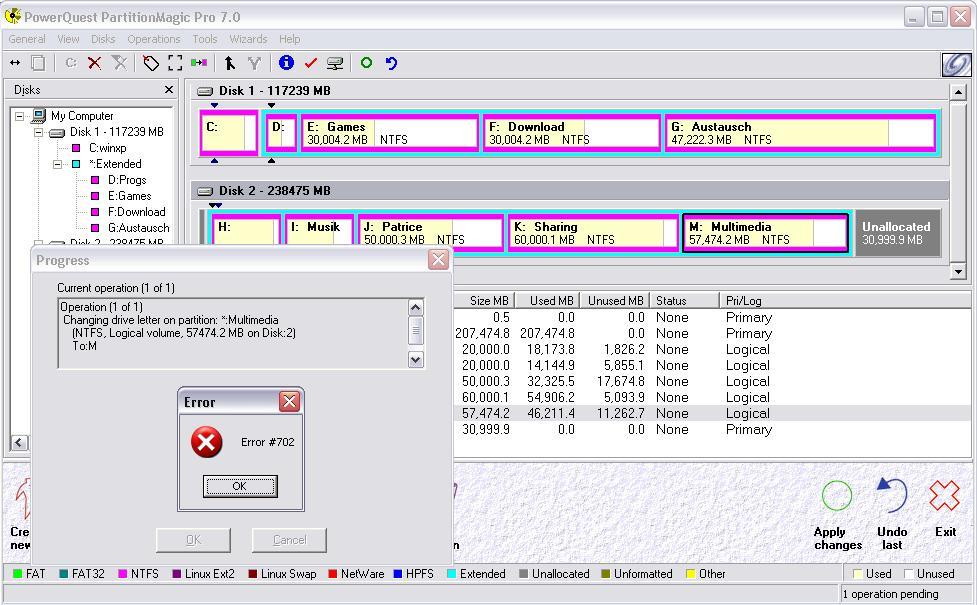Image resolution: width=977 pixels, height=605 pixels.
Task: Click the Disks tree left scroll arrow
Action: click(19, 442)
